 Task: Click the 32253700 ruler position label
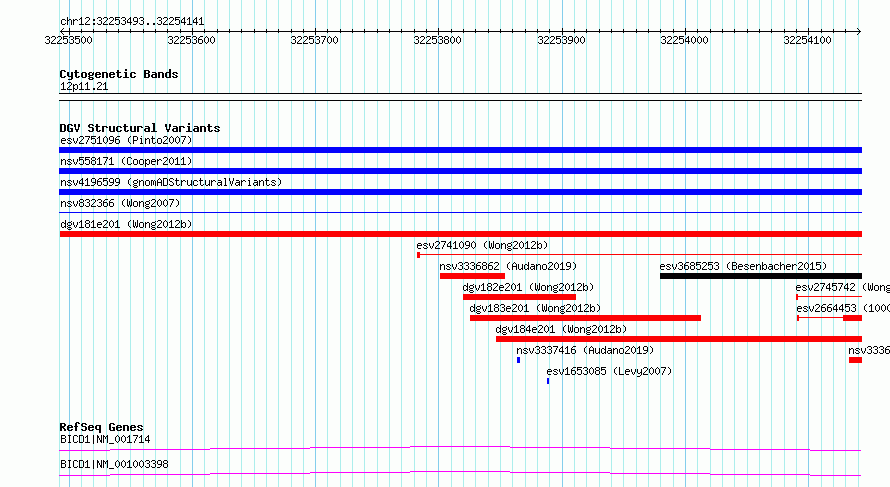coord(314,40)
